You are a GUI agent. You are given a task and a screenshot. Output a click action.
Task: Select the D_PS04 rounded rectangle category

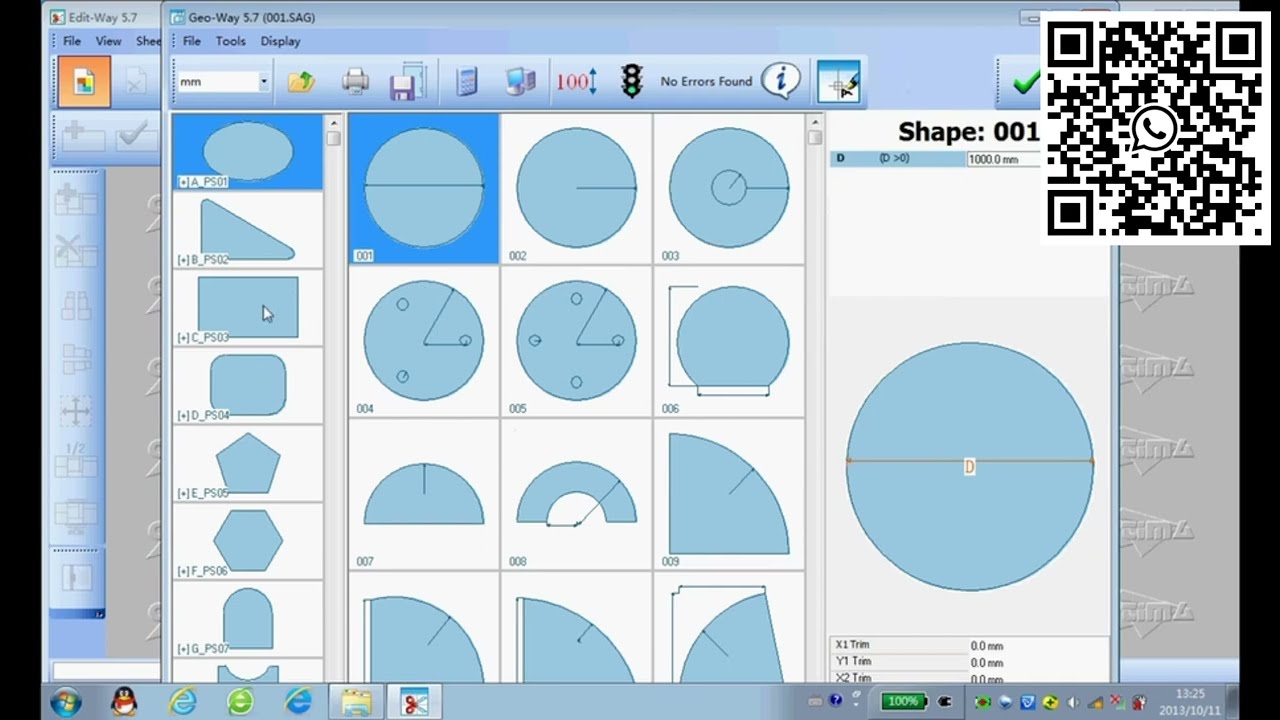click(x=248, y=386)
